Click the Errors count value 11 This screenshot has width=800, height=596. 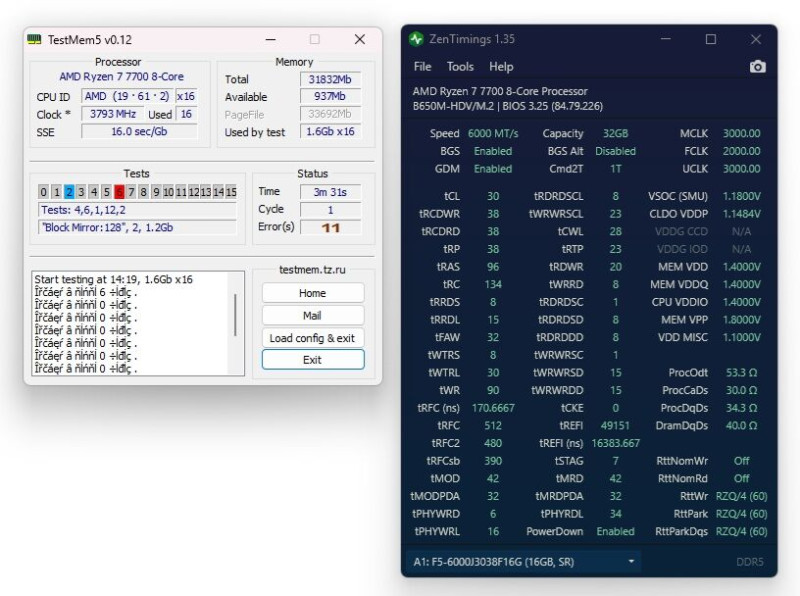tap(331, 228)
